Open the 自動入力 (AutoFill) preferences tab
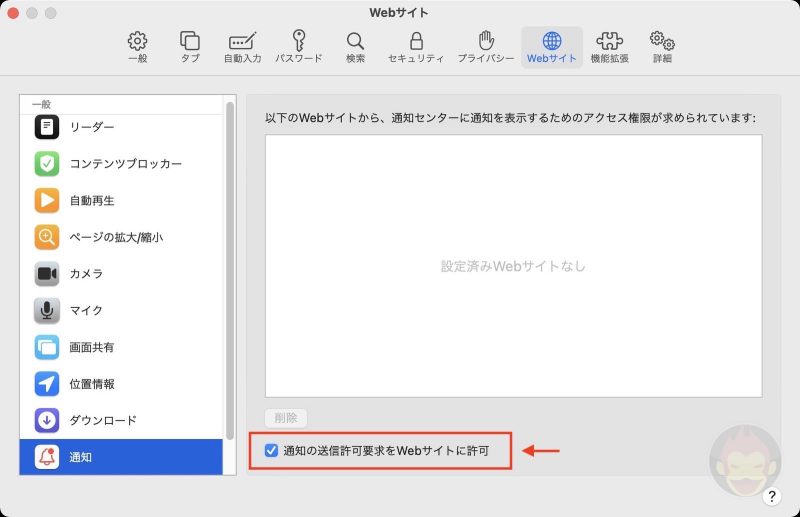 pyautogui.click(x=242, y=47)
